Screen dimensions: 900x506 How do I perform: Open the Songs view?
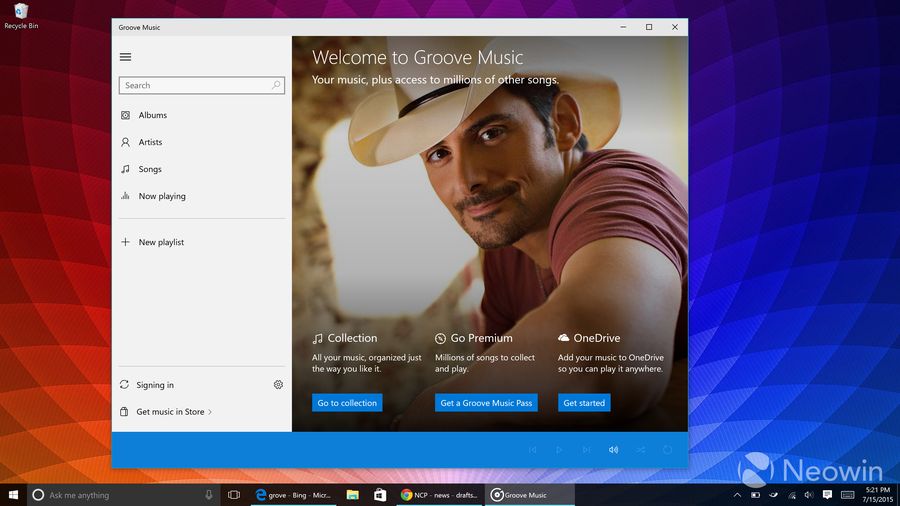pos(201,169)
